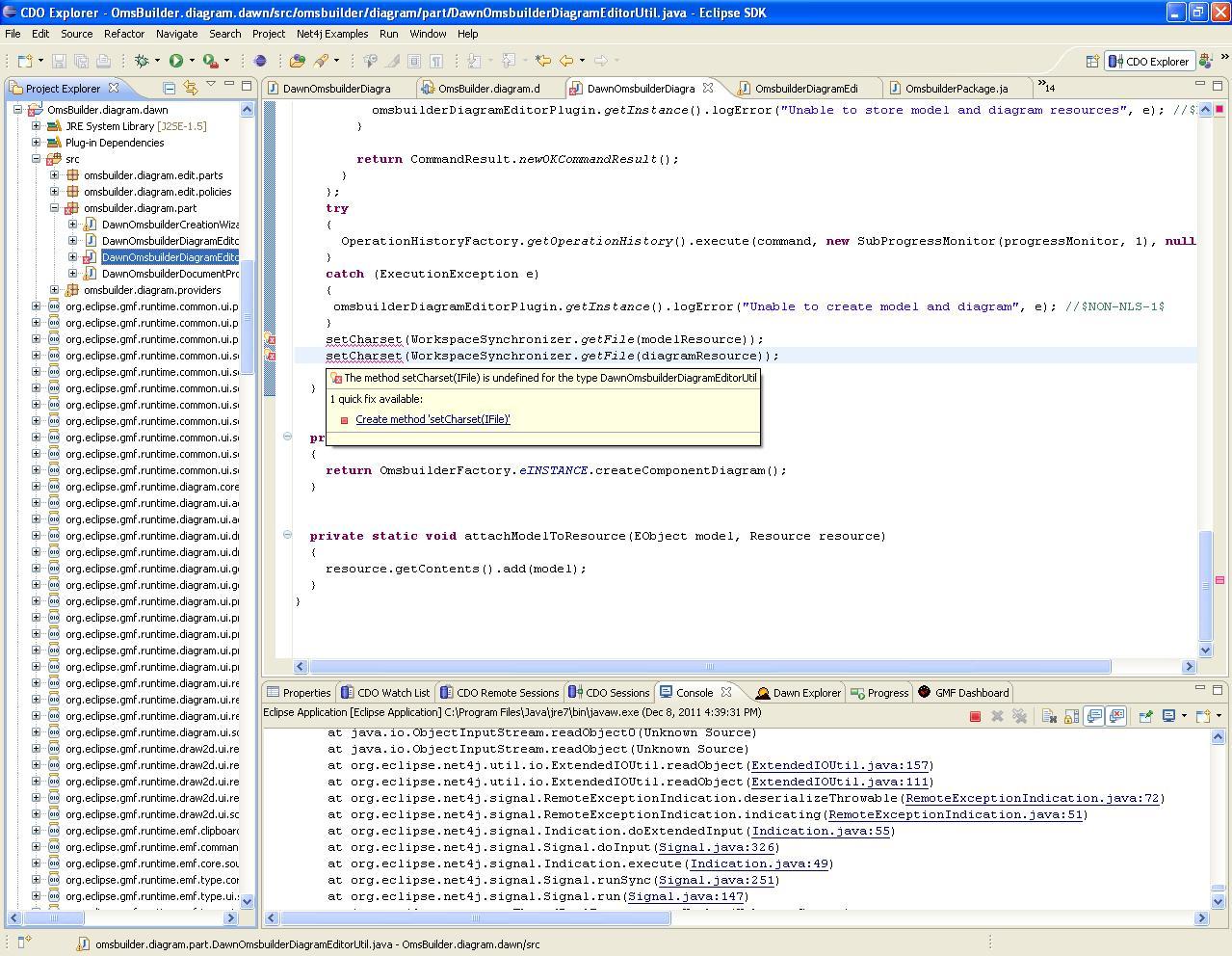
Task: Open the Refactor menu
Action: point(123,34)
